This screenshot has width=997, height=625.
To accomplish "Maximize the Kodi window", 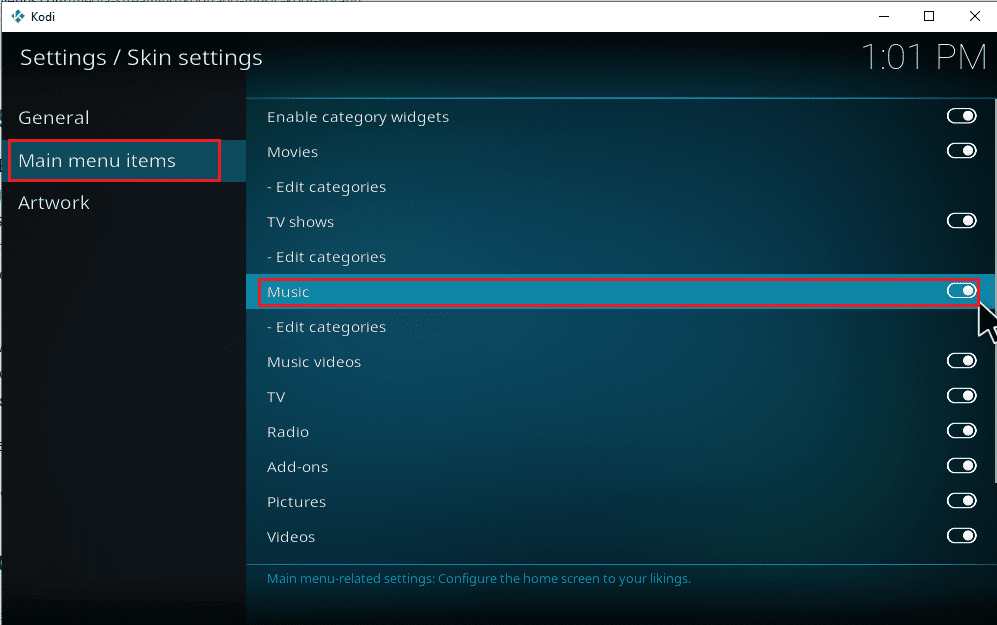I will pyautogui.click(x=929, y=17).
